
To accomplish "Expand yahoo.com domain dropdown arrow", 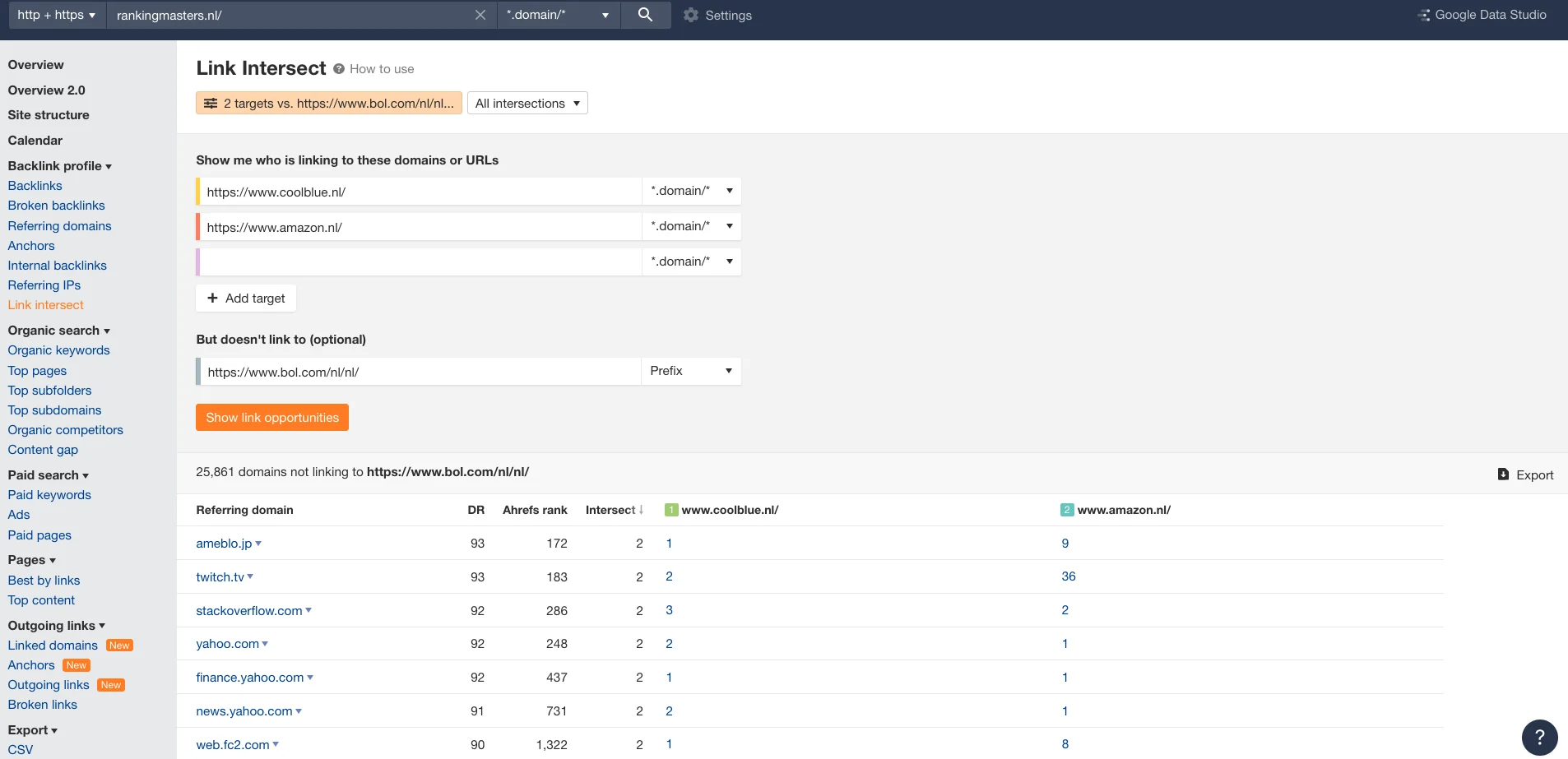I will (265, 644).
